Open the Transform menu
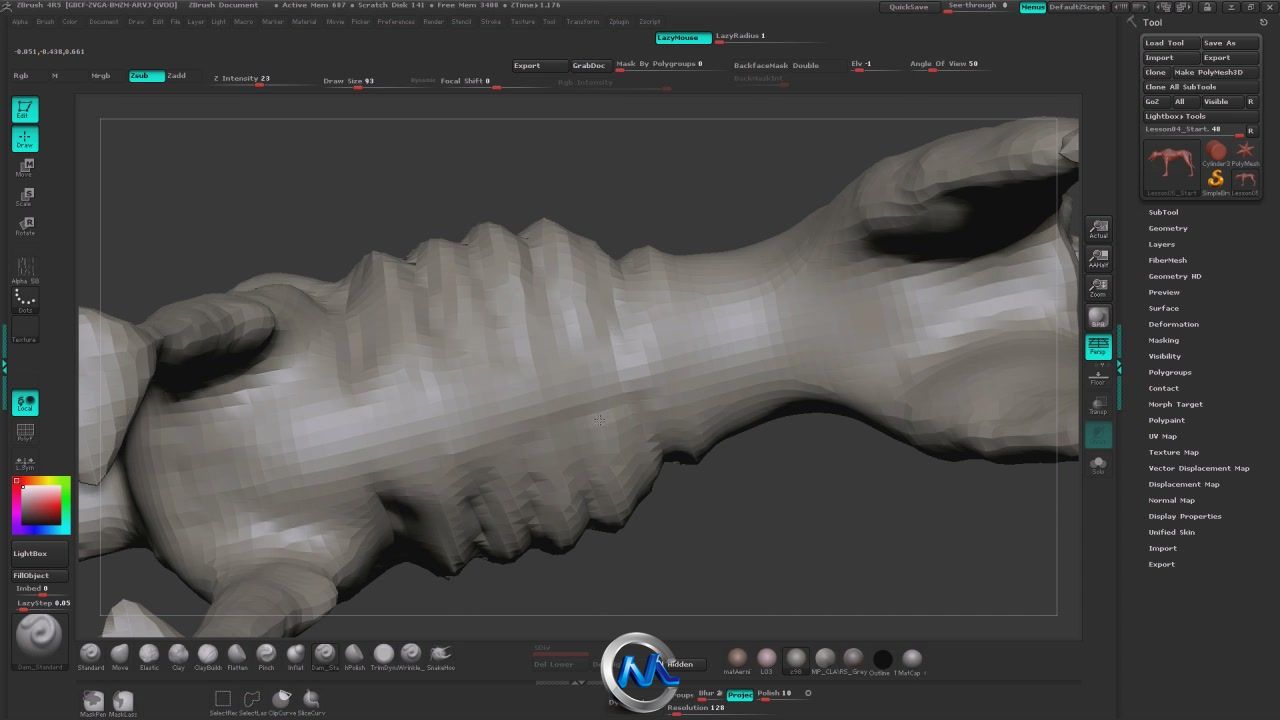The height and width of the screenshot is (720, 1280). (583, 21)
